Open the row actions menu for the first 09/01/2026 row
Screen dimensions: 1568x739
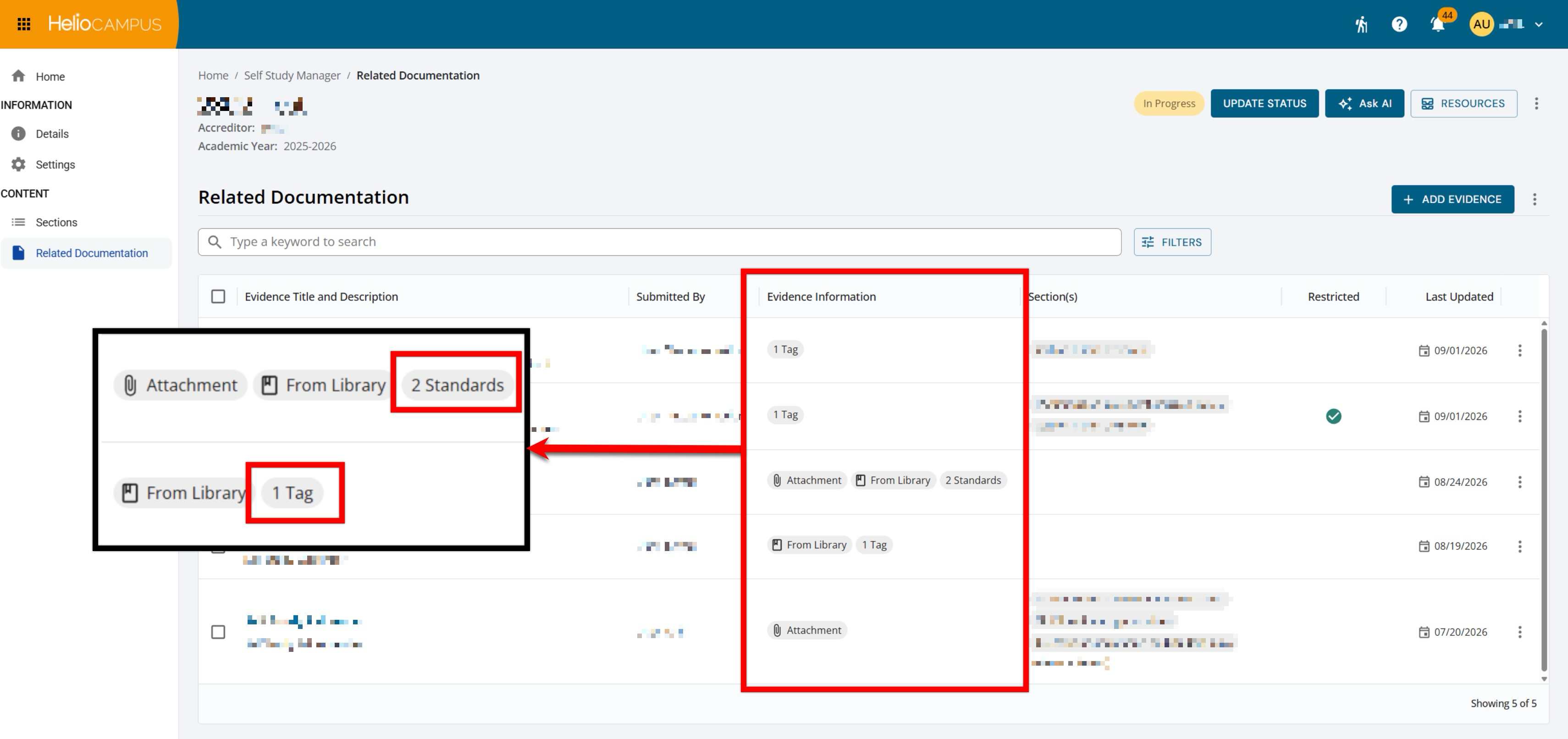(x=1519, y=350)
